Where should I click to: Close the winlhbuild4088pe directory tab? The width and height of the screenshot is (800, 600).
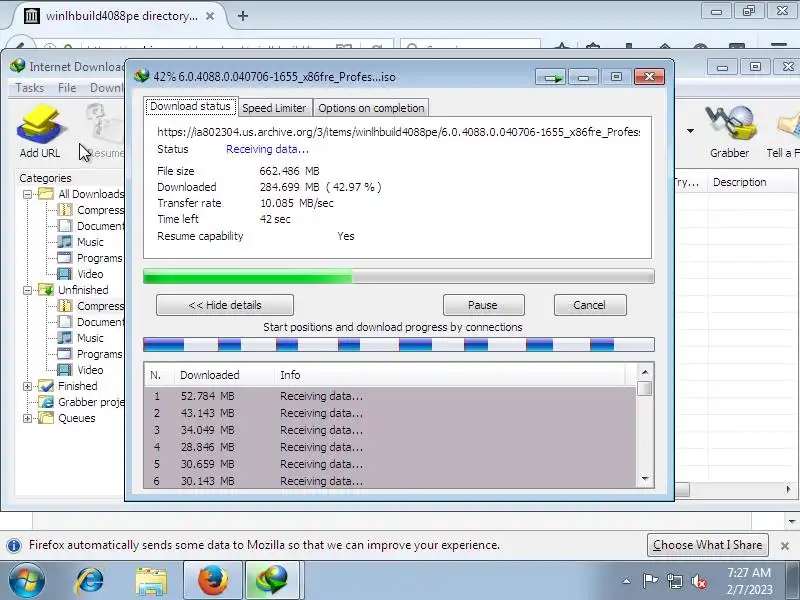pos(210,16)
